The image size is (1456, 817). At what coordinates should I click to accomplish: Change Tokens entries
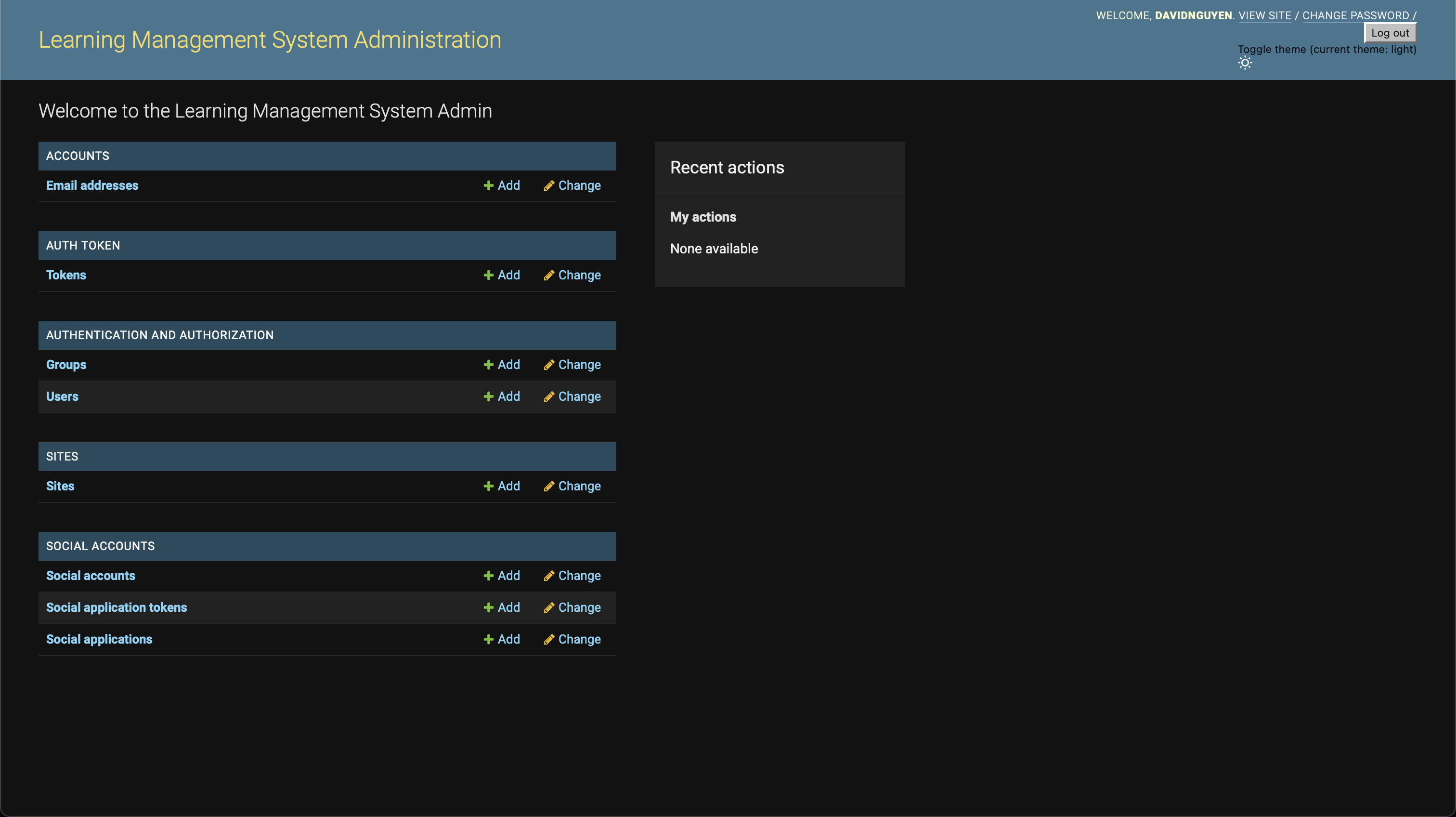(x=572, y=276)
